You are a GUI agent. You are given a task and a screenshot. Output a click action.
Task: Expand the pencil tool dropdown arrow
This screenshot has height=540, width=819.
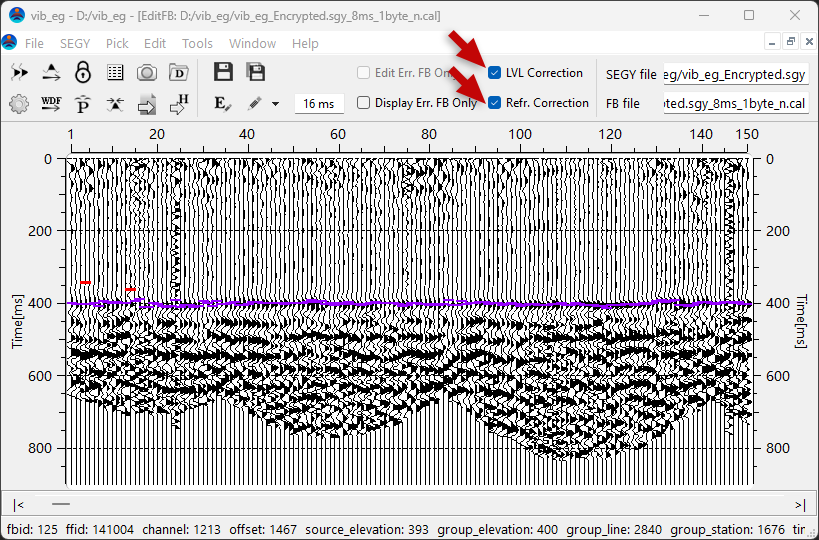(275, 103)
